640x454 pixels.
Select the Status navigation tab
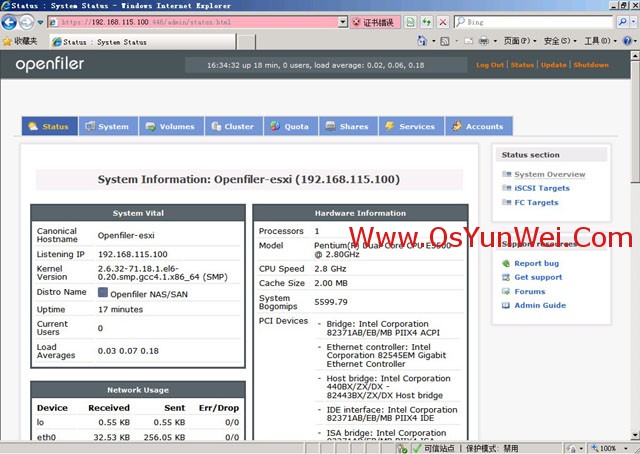click(49, 126)
